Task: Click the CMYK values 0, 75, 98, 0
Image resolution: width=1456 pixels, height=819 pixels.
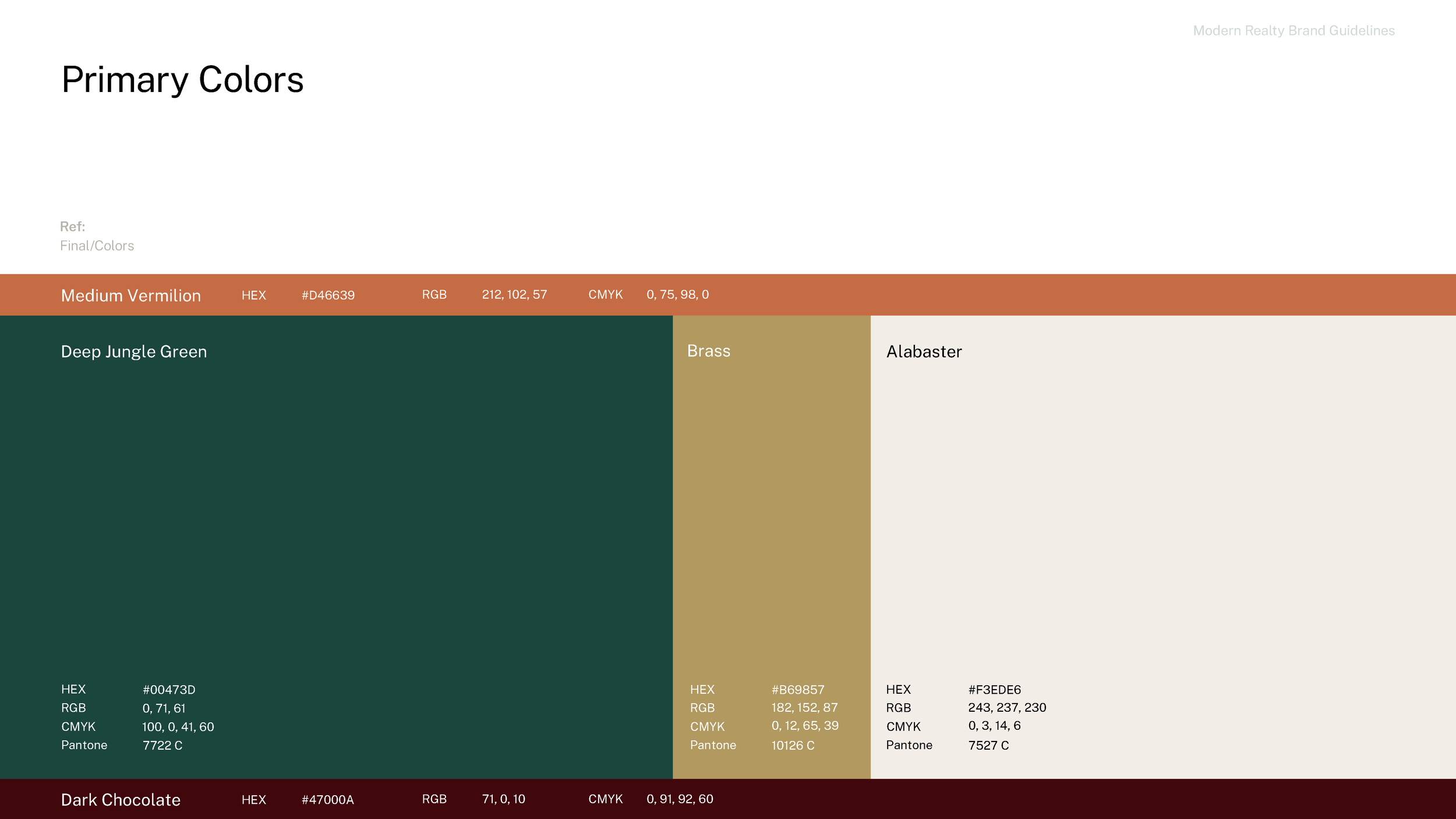Action: 677,295
